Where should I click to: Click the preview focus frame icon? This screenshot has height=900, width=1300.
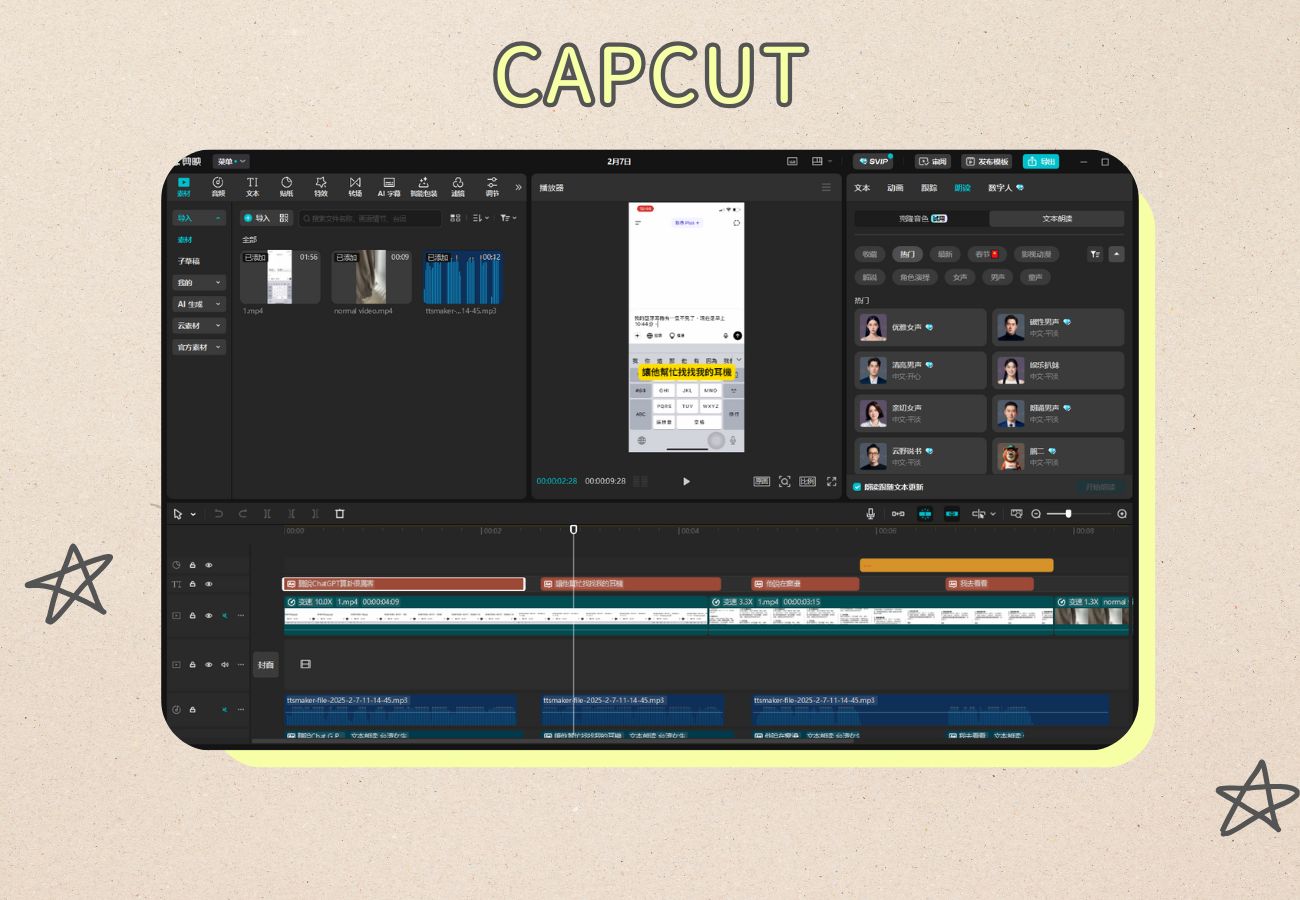784,481
